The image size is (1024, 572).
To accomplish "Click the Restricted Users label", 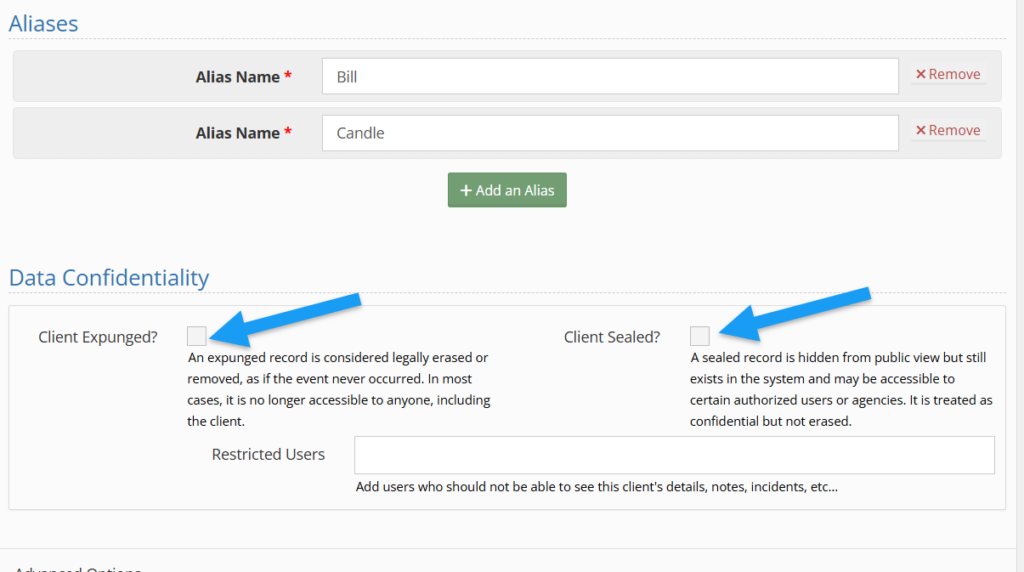I will (x=268, y=455).
